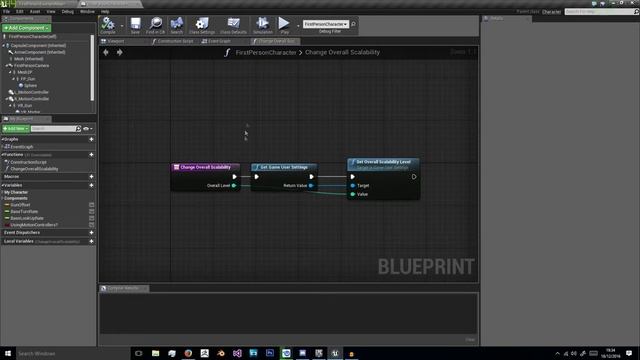This screenshot has width=640, height=360.
Task: Add a new function with plus
Action: click(x=91, y=155)
